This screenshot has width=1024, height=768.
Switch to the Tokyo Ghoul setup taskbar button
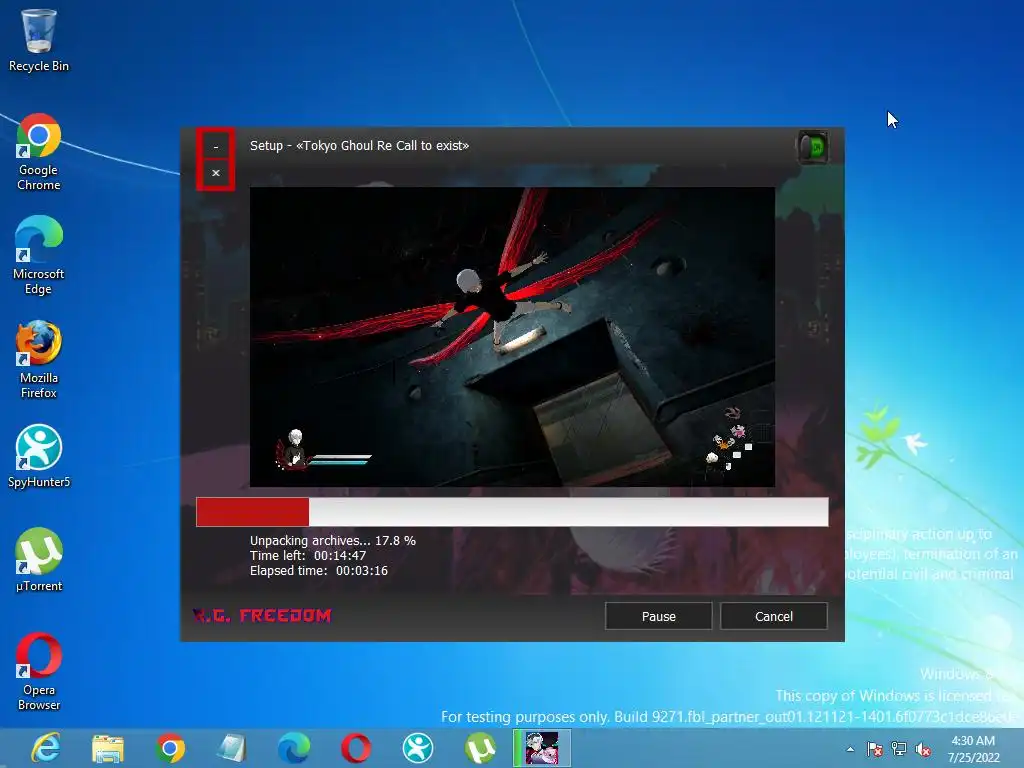click(x=542, y=748)
